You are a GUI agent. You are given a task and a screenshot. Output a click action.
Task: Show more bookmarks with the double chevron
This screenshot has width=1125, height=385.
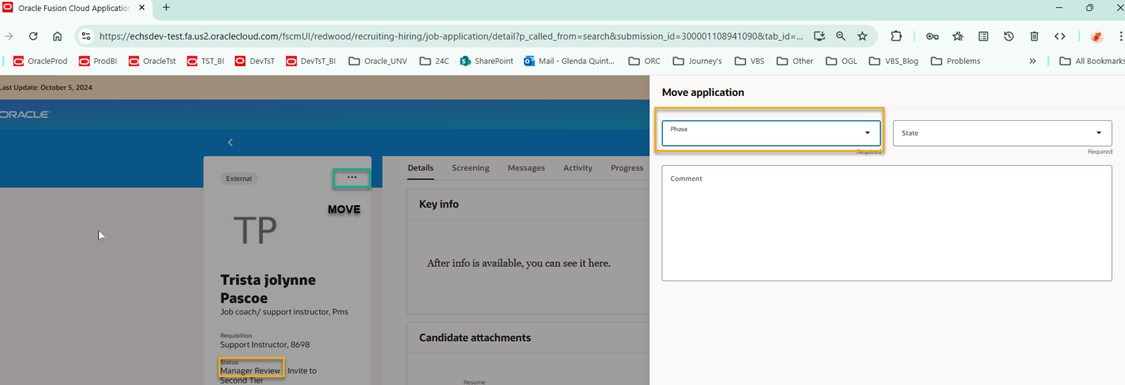click(1032, 61)
